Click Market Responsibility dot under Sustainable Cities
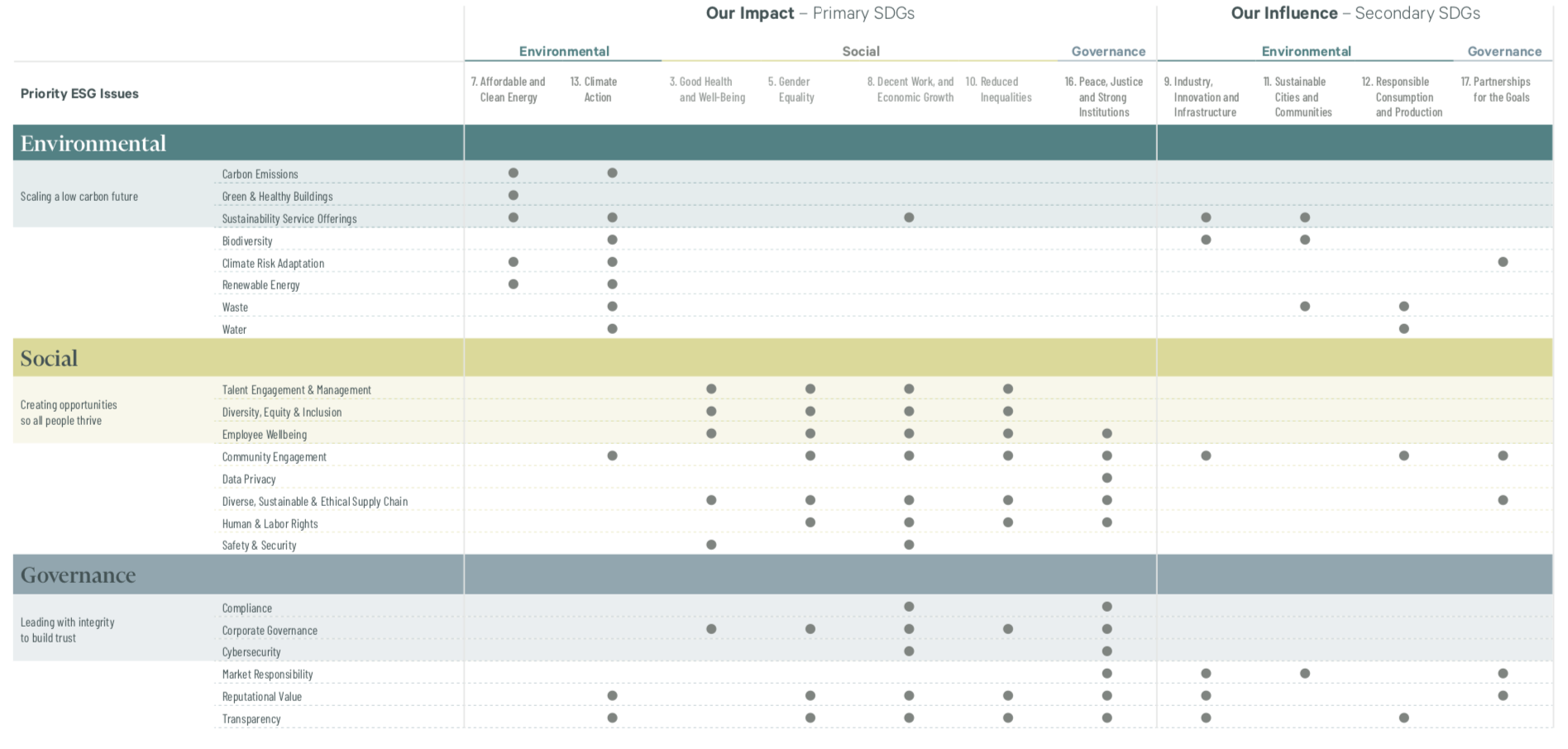This screenshot has width=1568, height=749. [1304, 674]
